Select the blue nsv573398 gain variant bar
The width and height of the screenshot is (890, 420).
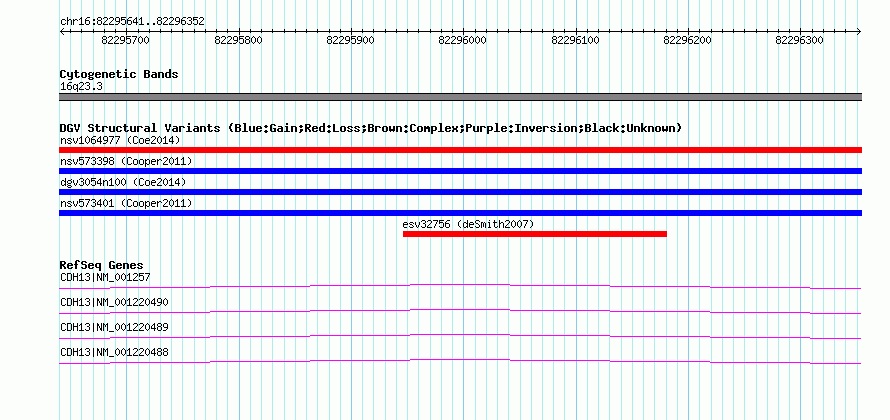coord(460,171)
